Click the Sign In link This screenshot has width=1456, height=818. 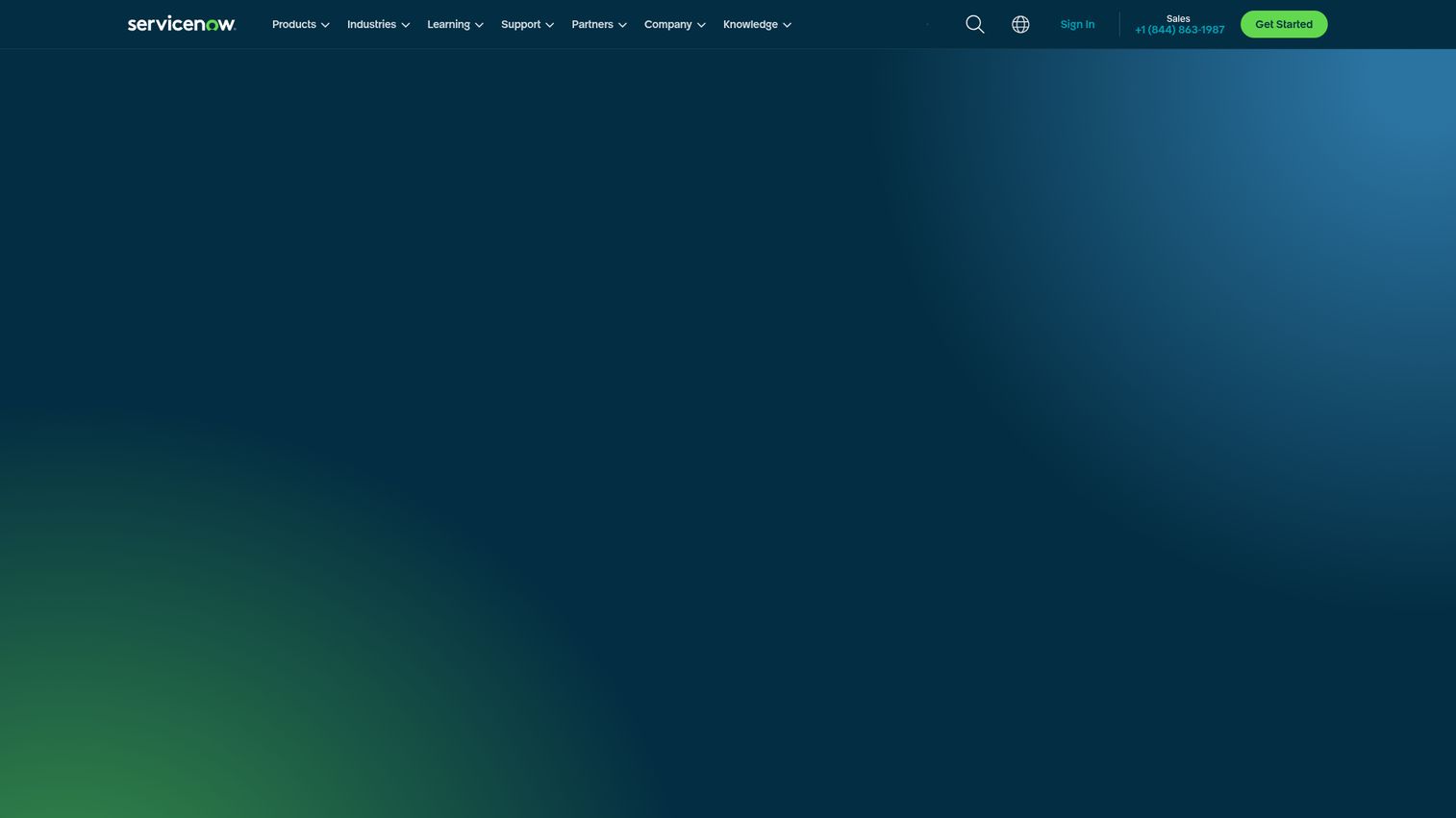point(1077,24)
